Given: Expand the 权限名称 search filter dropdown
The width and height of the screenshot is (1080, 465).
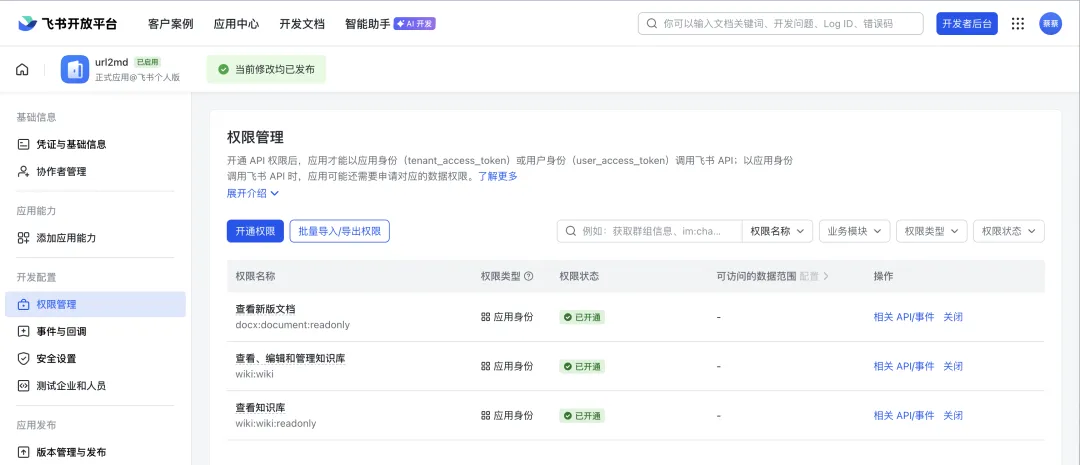Looking at the screenshot, I should tap(777, 231).
